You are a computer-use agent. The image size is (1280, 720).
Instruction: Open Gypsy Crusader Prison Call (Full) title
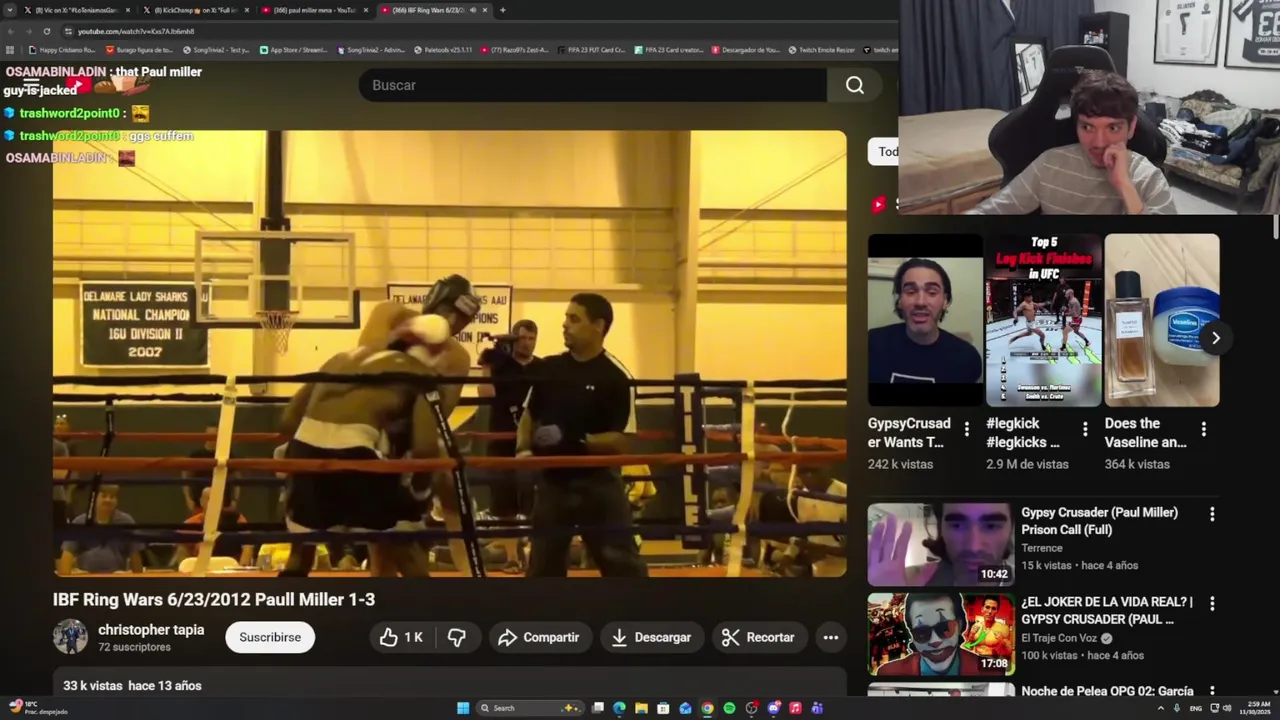(x=1099, y=520)
